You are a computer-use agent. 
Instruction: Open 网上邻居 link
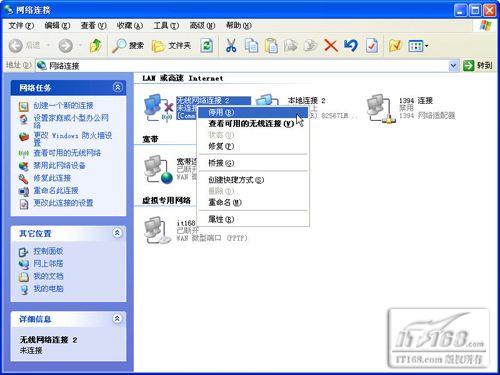[x=48, y=264]
